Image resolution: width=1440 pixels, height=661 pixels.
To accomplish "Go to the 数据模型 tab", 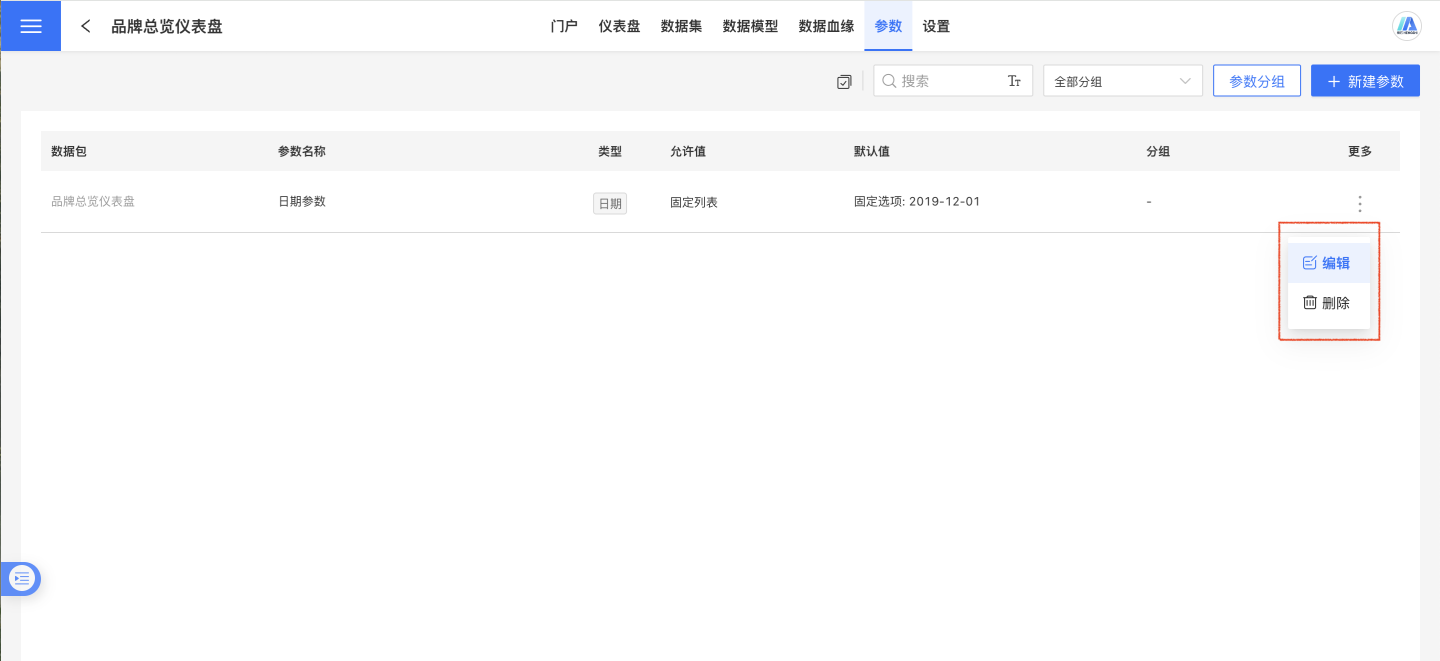I will 750,26.
